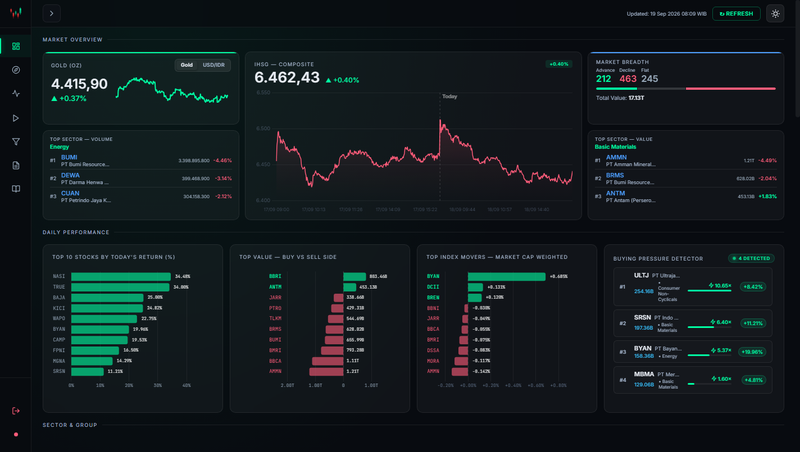Click the red logout icon in sidebar
Viewport: 800px width, 452px height.
coord(16,411)
